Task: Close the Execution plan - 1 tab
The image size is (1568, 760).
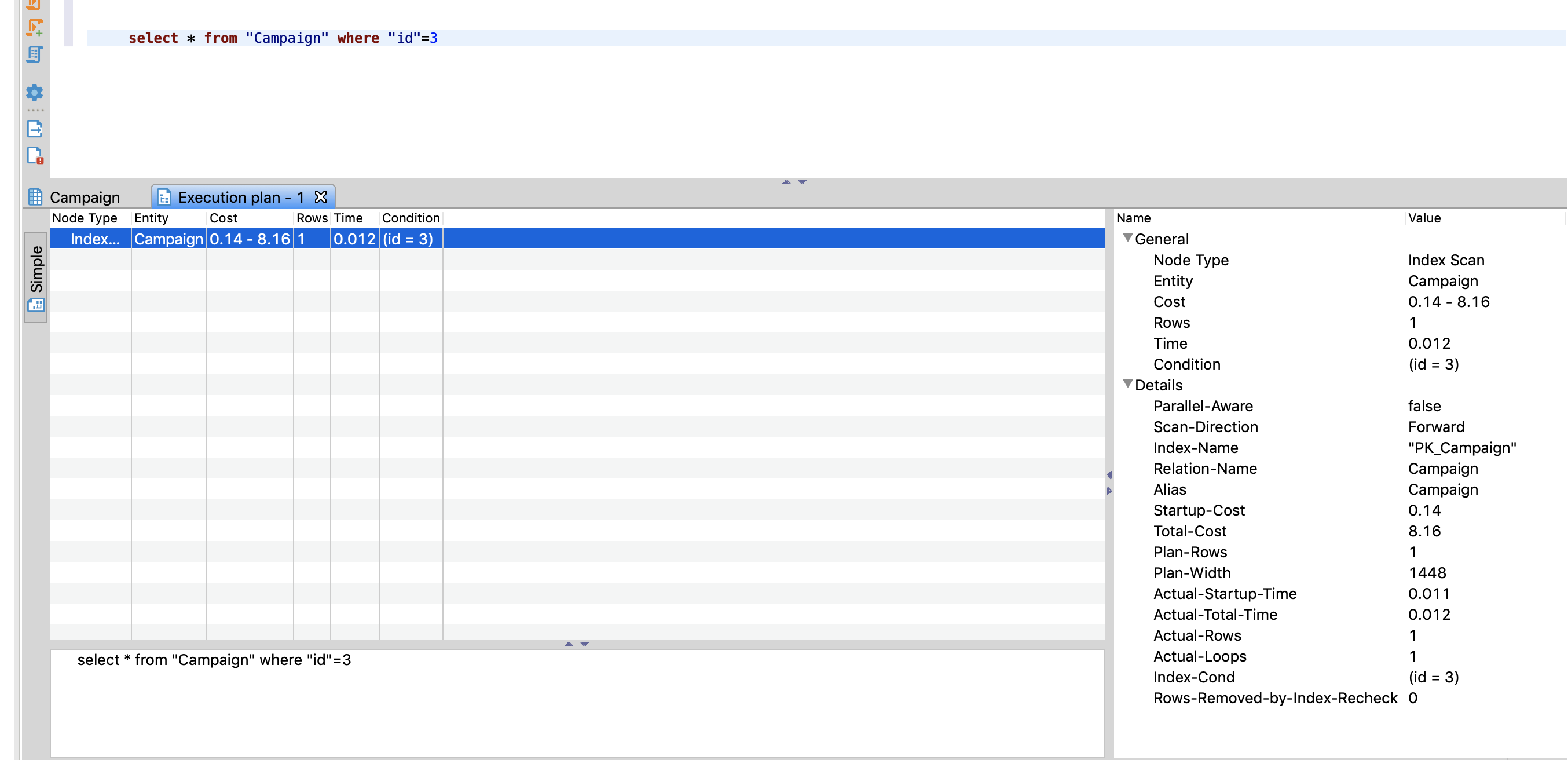Action: tap(321, 197)
